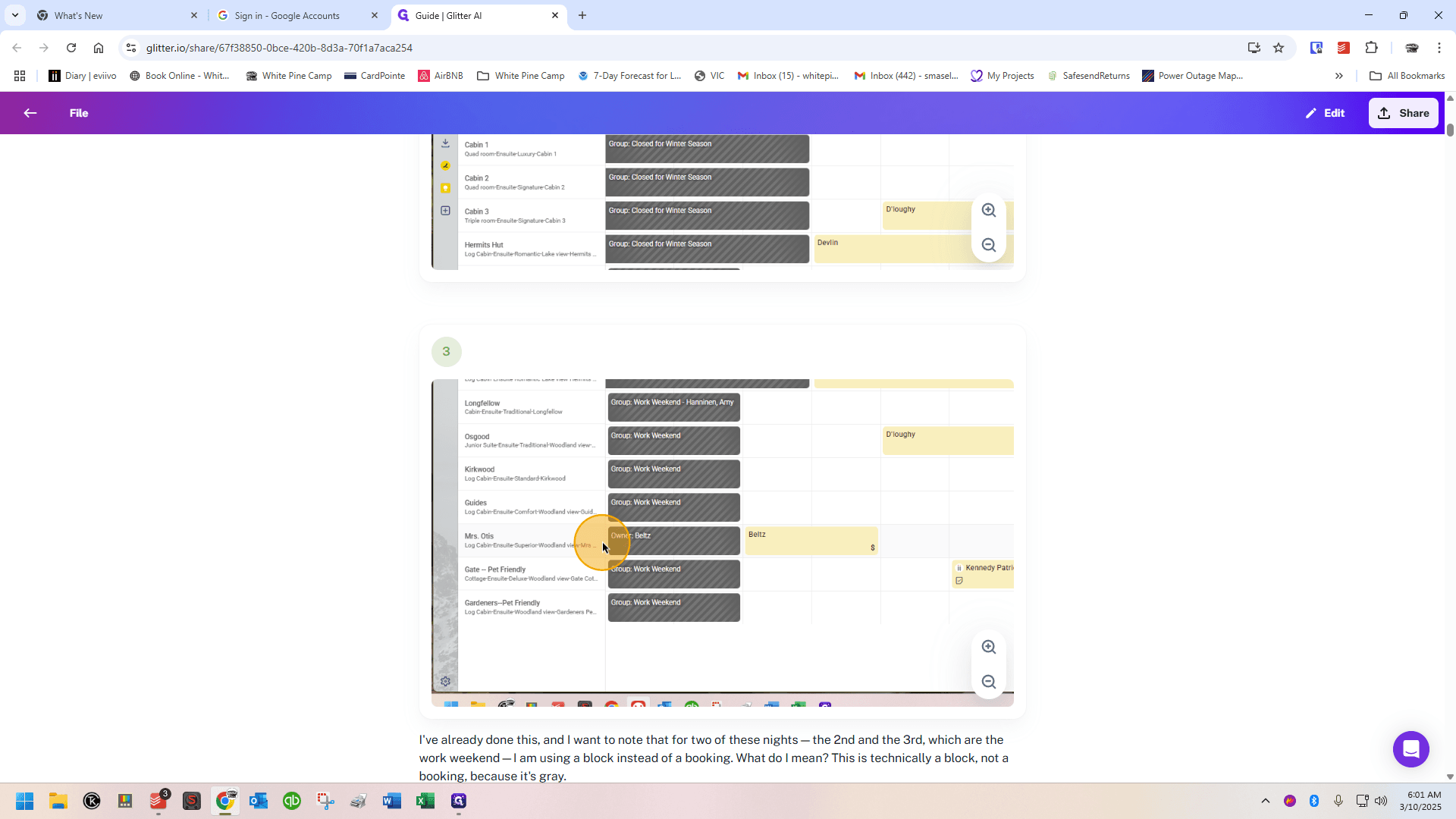Screen dimensions: 1456x819
Task: Click the Share button
Action: point(1403,113)
